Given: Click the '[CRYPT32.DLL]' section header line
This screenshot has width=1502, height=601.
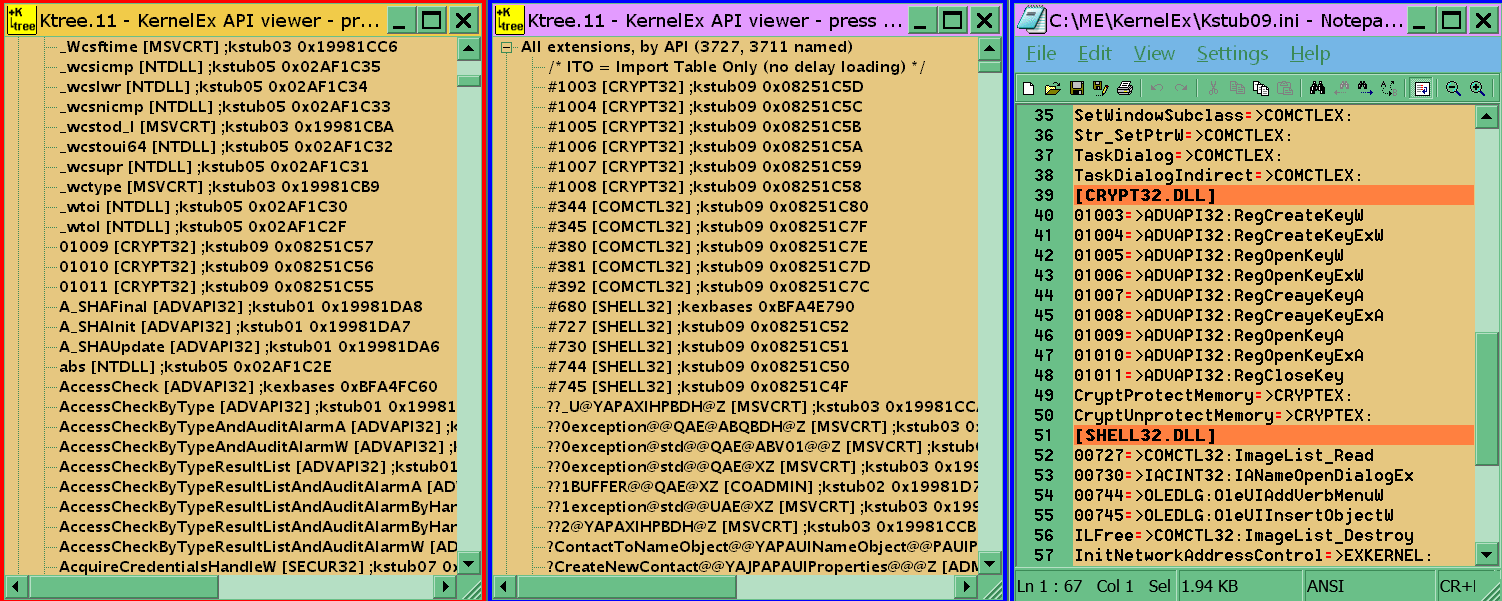Looking at the screenshot, I should point(1273,196).
